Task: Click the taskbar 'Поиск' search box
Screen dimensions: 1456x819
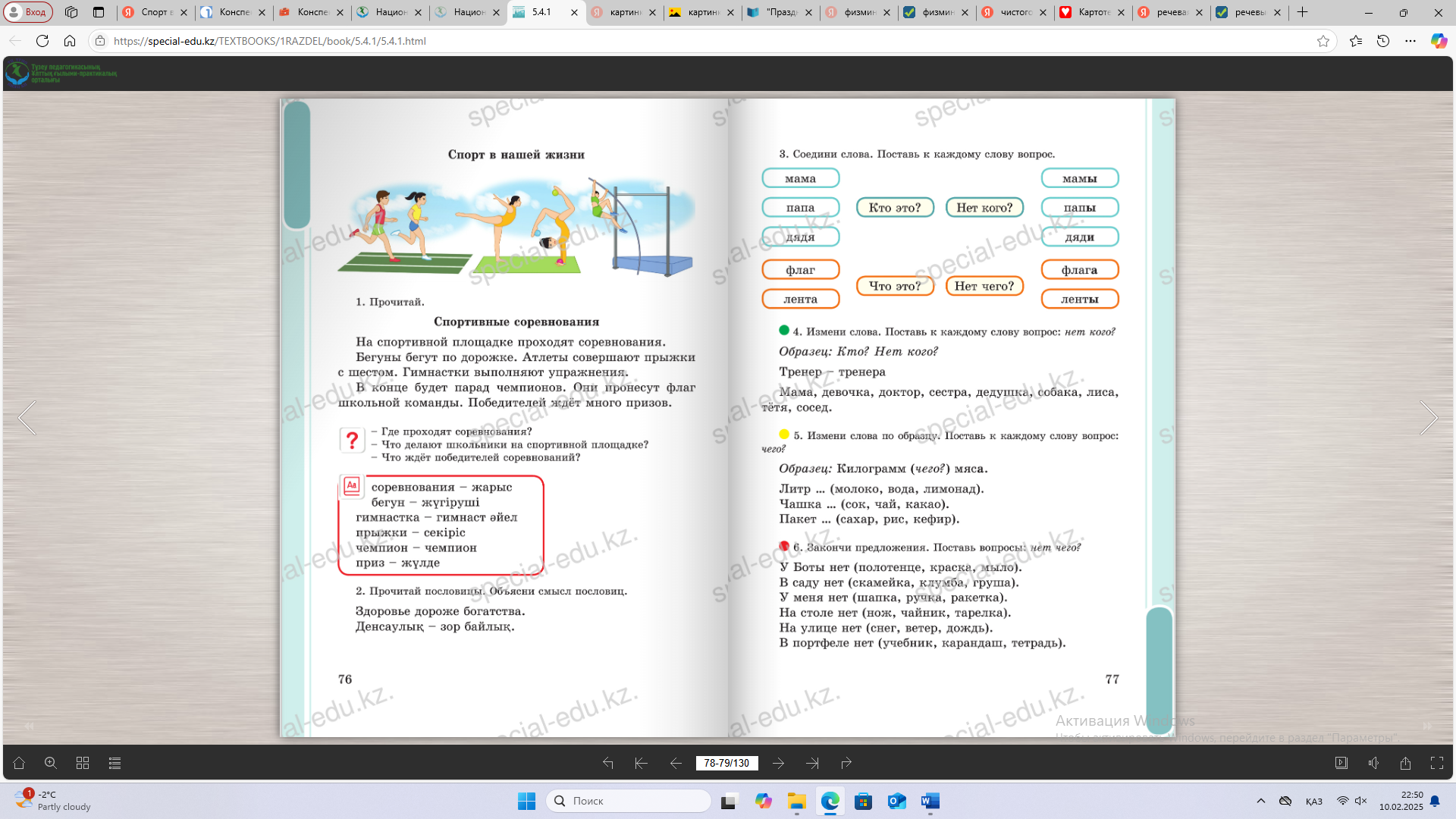Action: coord(629,801)
